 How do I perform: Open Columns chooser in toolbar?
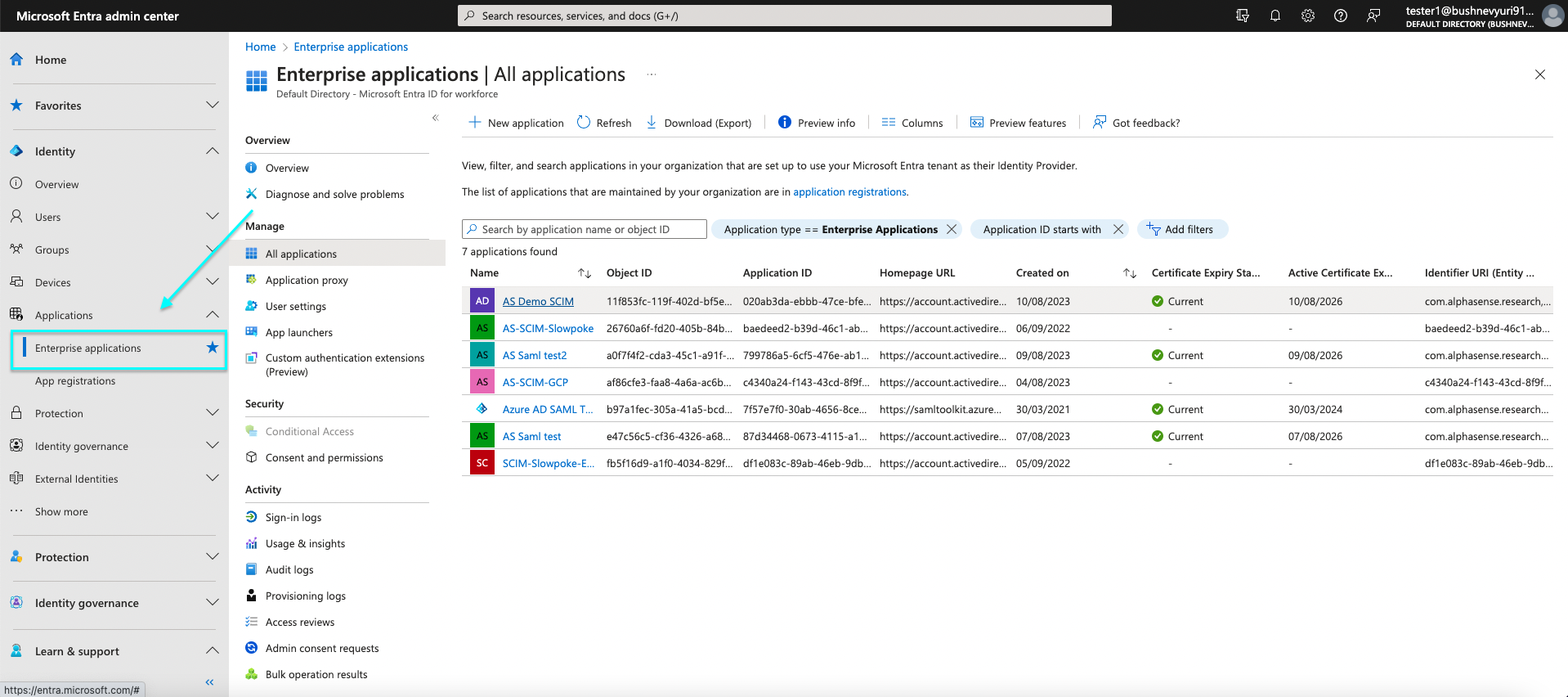pos(912,123)
